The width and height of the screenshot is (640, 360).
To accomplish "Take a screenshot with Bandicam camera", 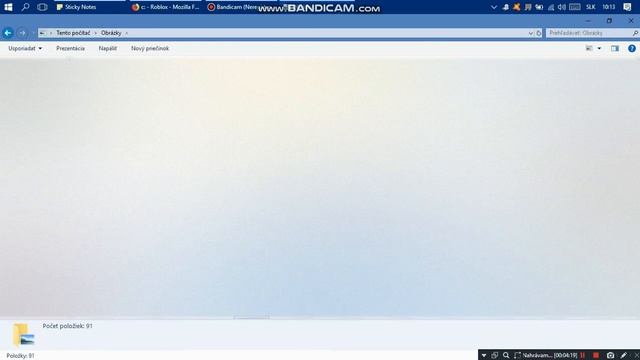I will 610,356.
